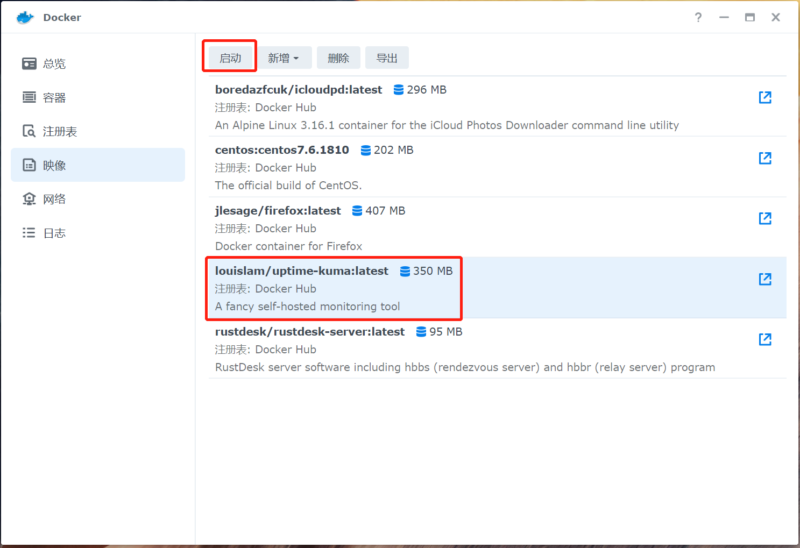Image resolution: width=800 pixels, height=548 pixels.
Task: Click the 日志 log sidebar icon
Action: (29, 233)
